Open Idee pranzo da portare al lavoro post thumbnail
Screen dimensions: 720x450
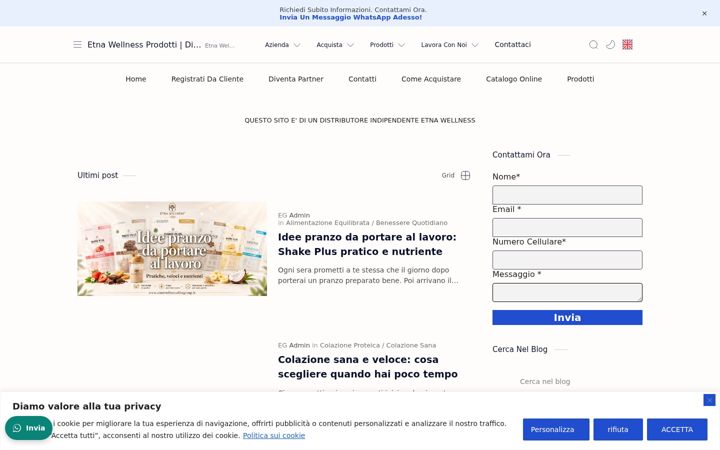coord(172,248)
